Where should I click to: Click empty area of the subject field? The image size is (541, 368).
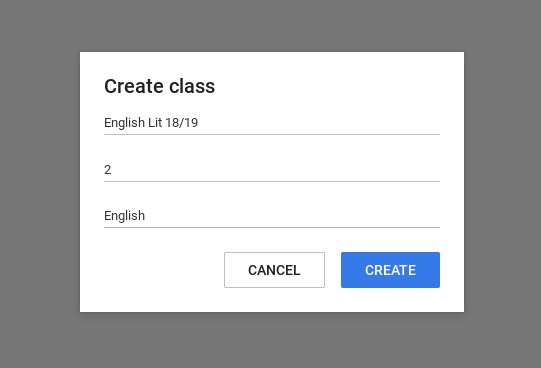293,216
